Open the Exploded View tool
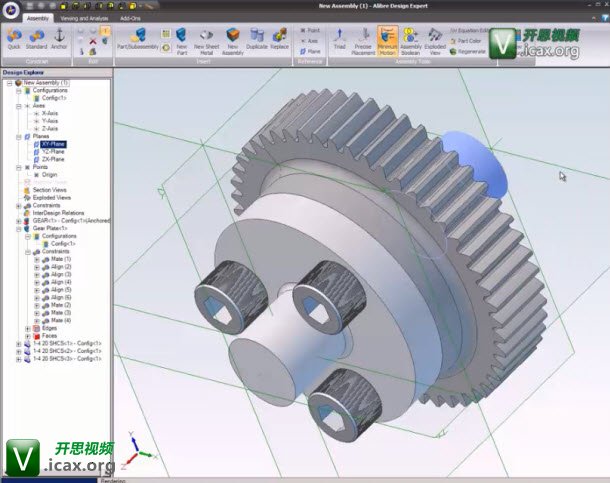The width and height of the screenshot is (610, 483). point(435,41)
